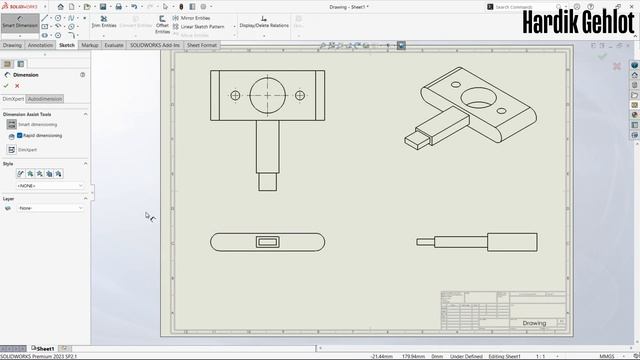Click the Add style star icon
This screenshot has height=360, width=640.
30,174
